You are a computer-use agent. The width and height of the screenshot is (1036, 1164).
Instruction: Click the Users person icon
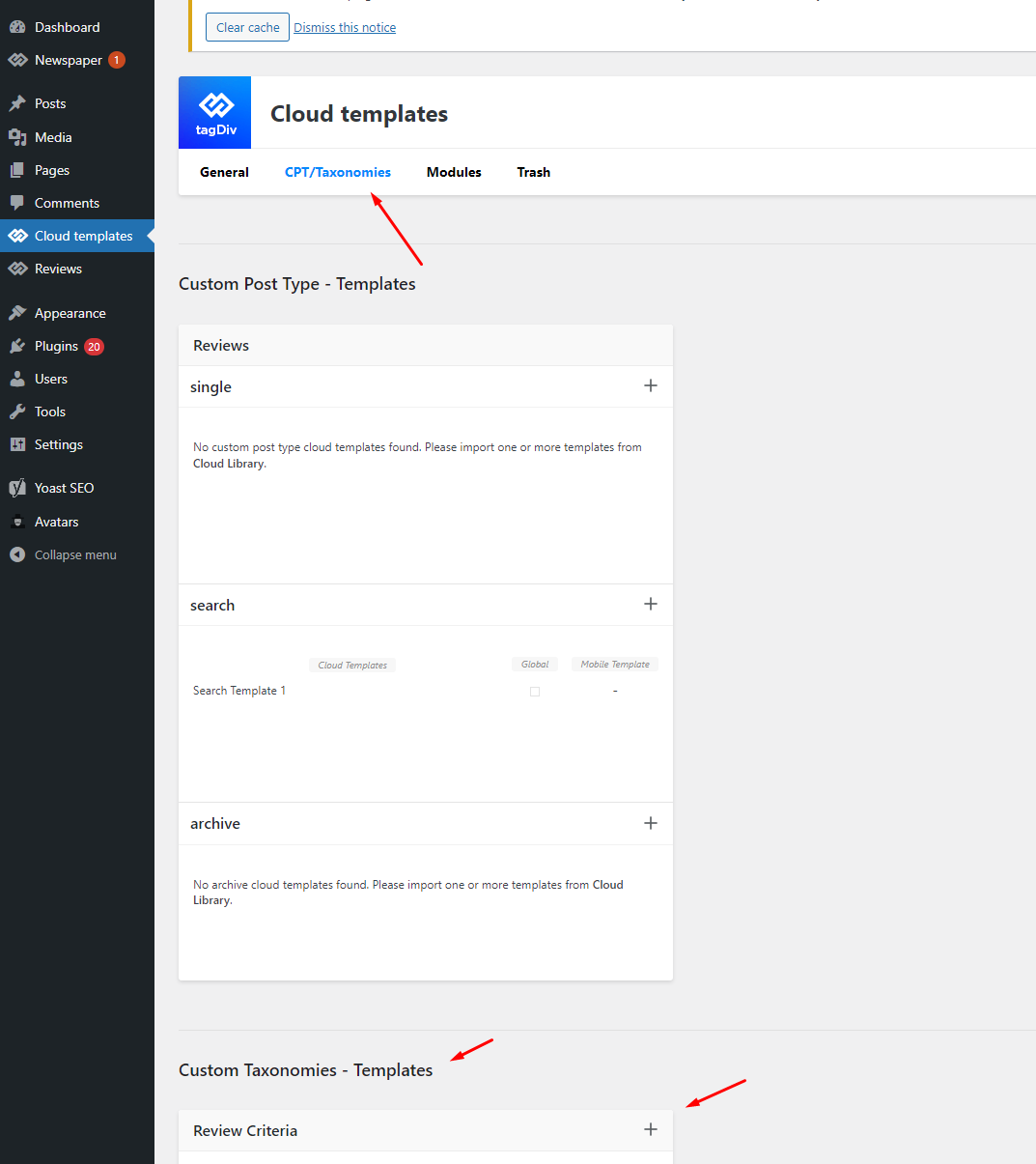[17, 379]
